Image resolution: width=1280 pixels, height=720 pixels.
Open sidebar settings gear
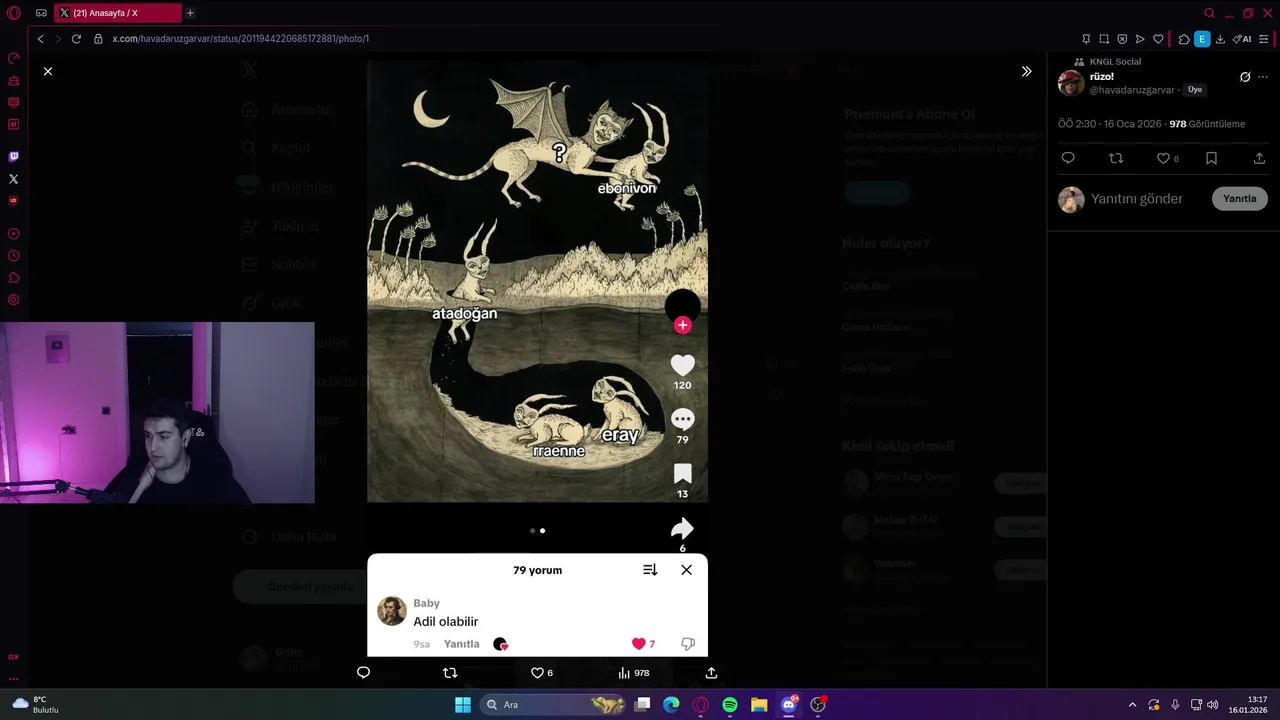click(13, 300)
